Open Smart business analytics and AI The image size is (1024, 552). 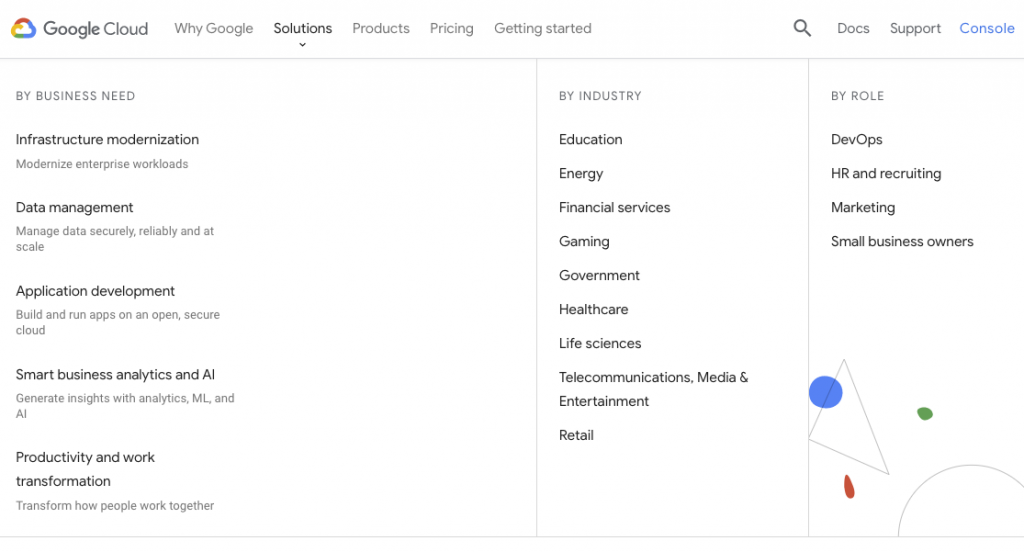click(115, 374)
